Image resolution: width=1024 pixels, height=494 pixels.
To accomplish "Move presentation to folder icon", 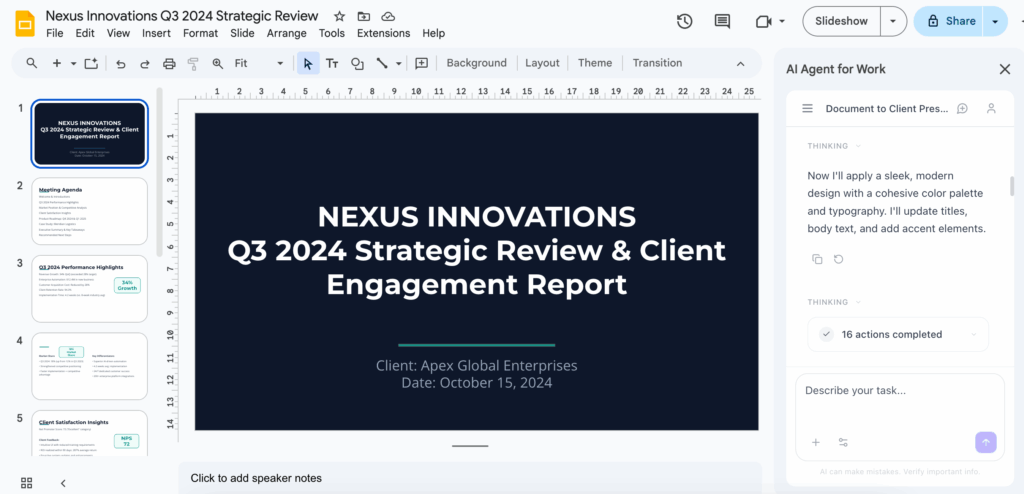I will (x=364, y=16).
